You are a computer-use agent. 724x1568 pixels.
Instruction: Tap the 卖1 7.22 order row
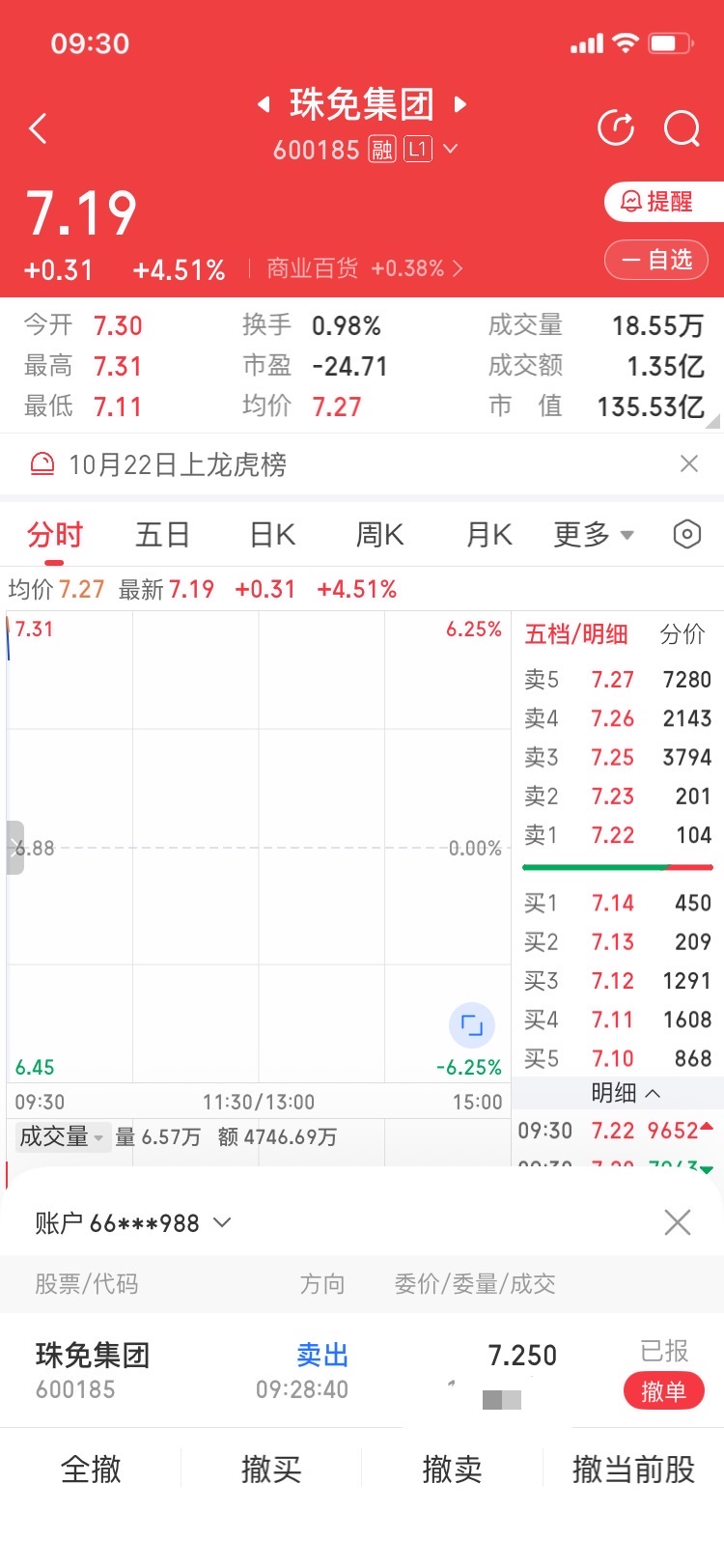click(x=618, y=835)
